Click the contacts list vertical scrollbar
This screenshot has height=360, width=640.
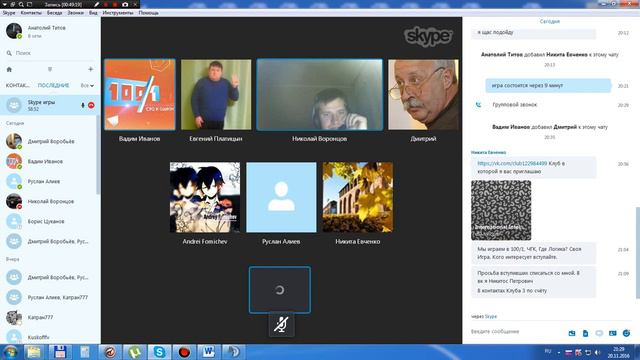pyautogui.click(x=98, y=155)
